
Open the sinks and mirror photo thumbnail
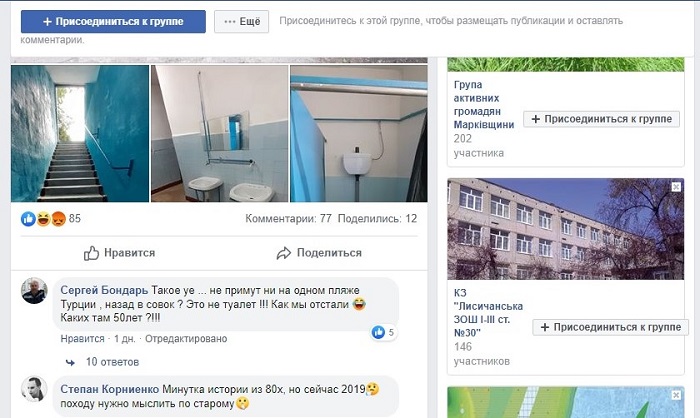[220, 134]
